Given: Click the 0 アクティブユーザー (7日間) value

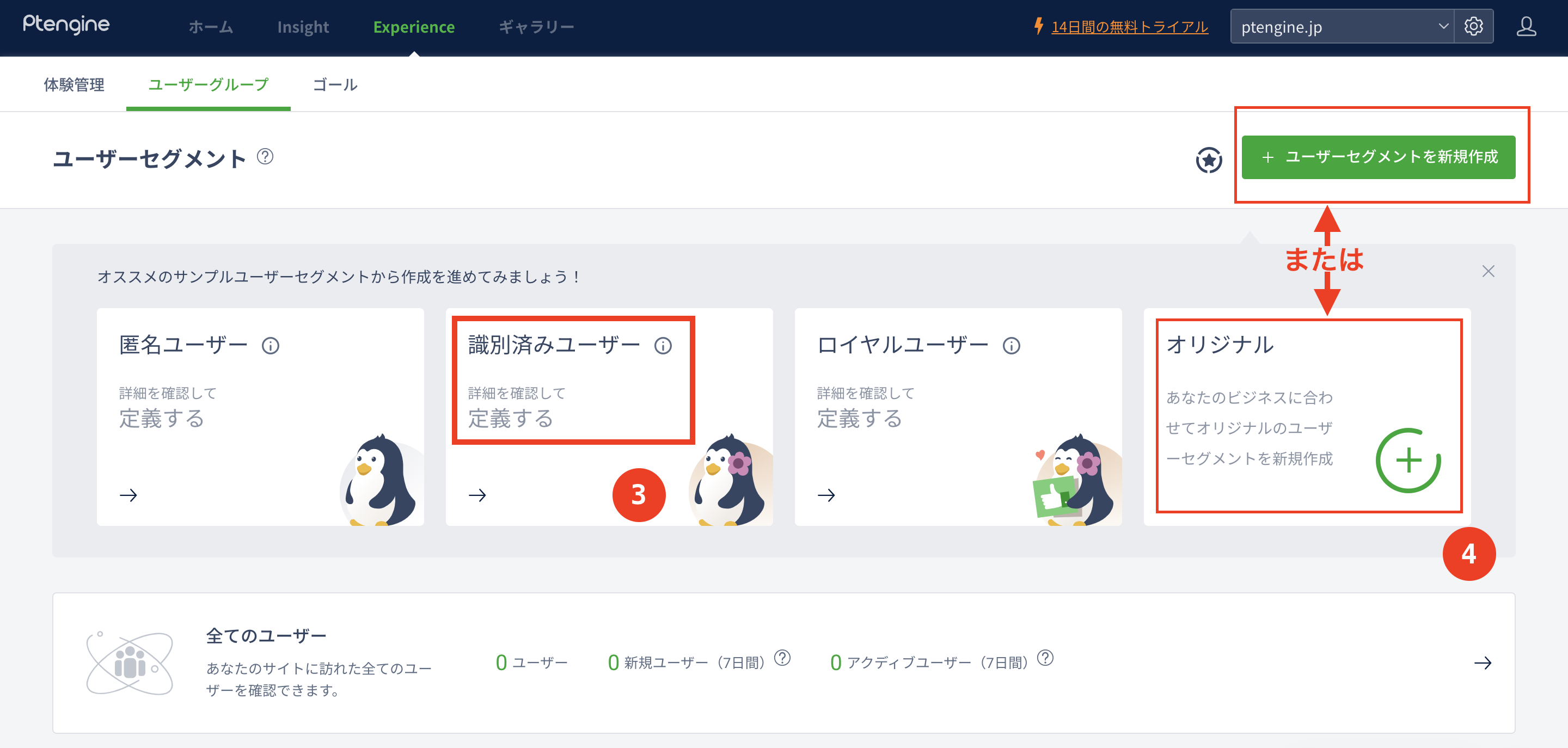Looking at the screenshot, I should (x=929, y=662).
